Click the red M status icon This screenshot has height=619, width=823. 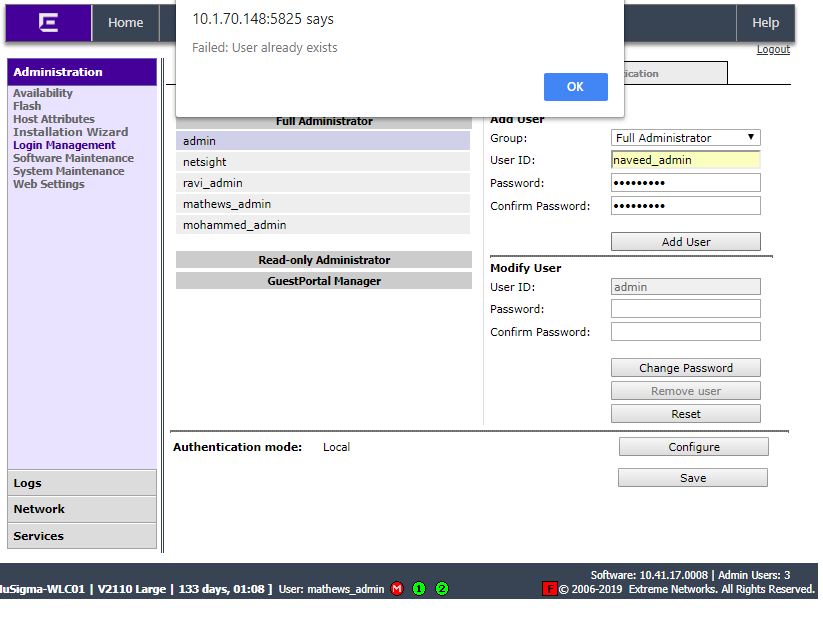tap(397, 589)
